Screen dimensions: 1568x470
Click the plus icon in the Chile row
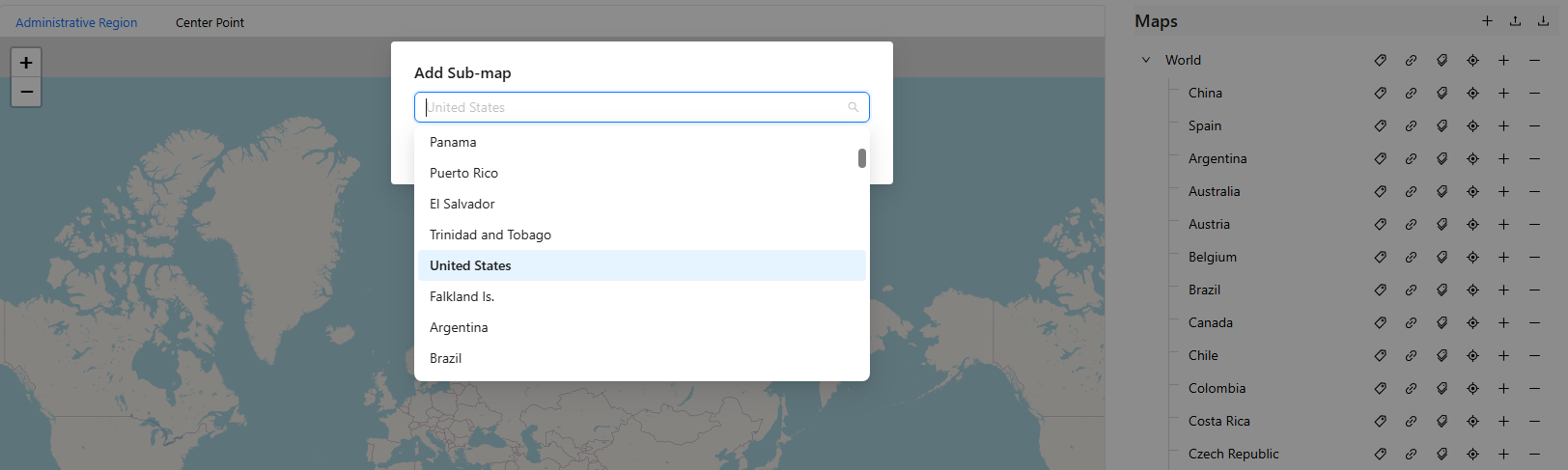pos(1503,356)
